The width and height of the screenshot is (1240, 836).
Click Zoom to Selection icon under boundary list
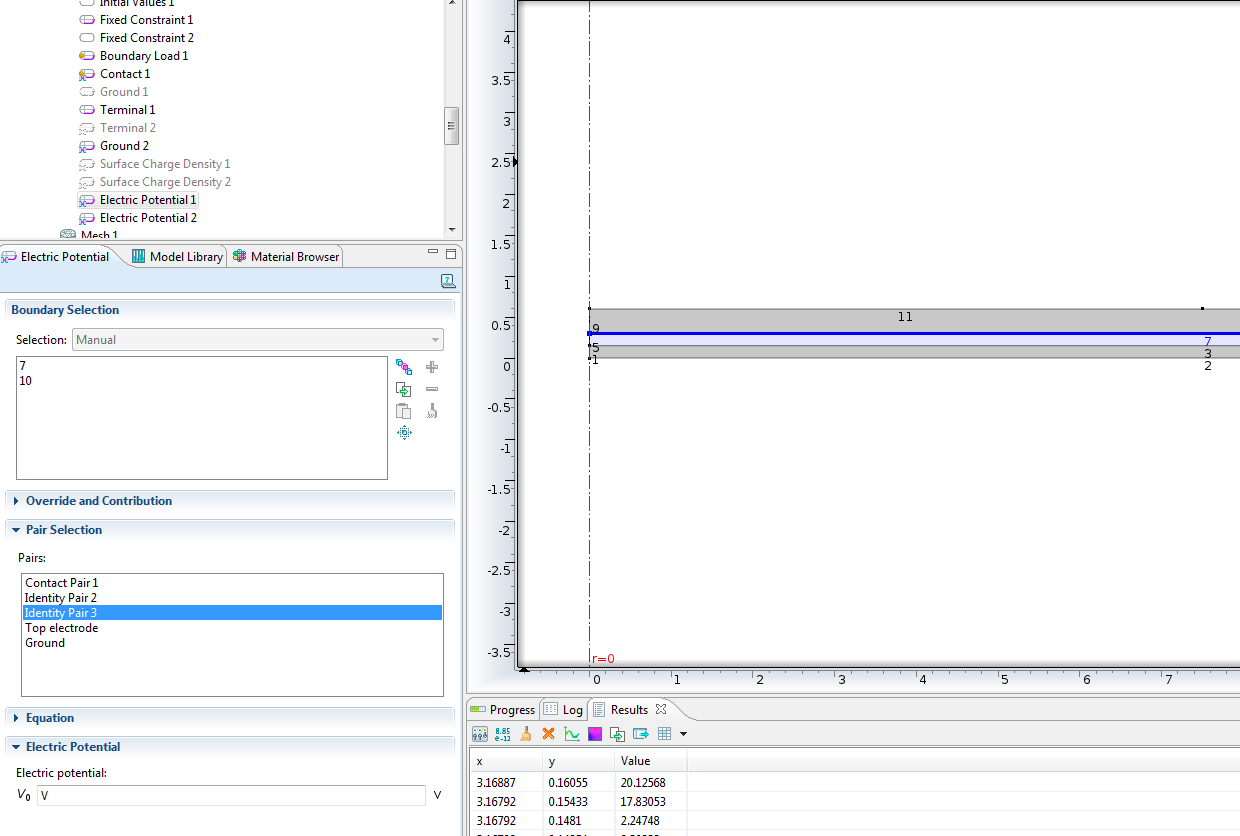[404, 433]
